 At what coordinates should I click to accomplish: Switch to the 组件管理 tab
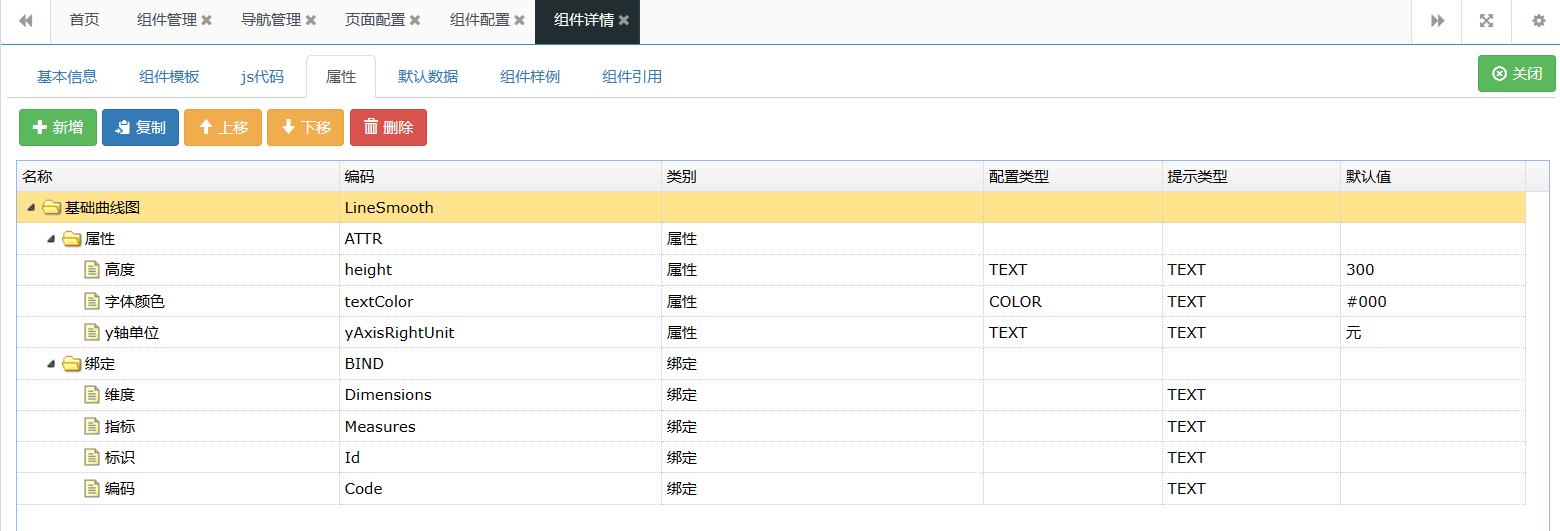click(x=167, y=20)
